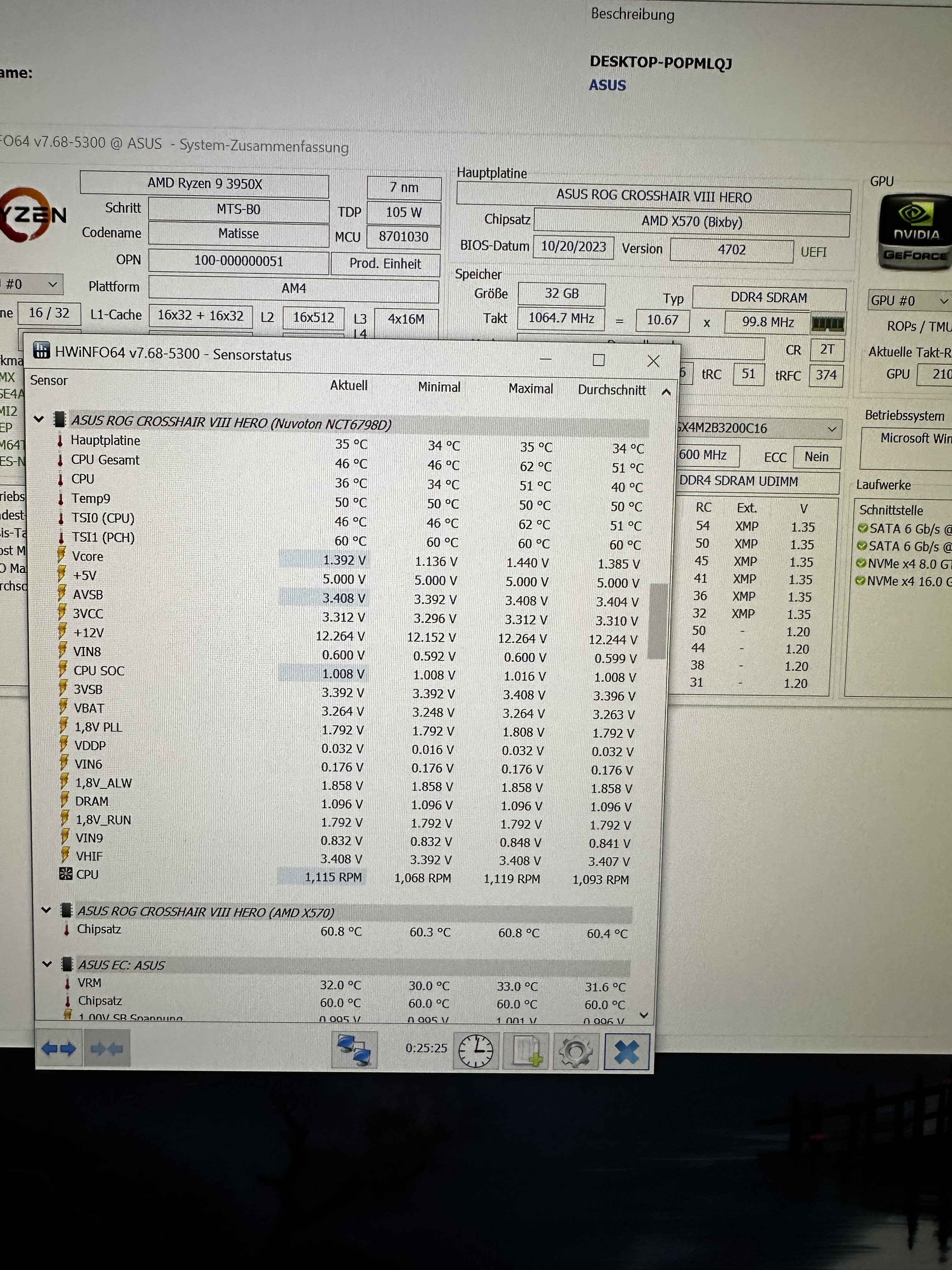Open sensor settings gear icon
952x1270 pixels.
coord(575,1051)
